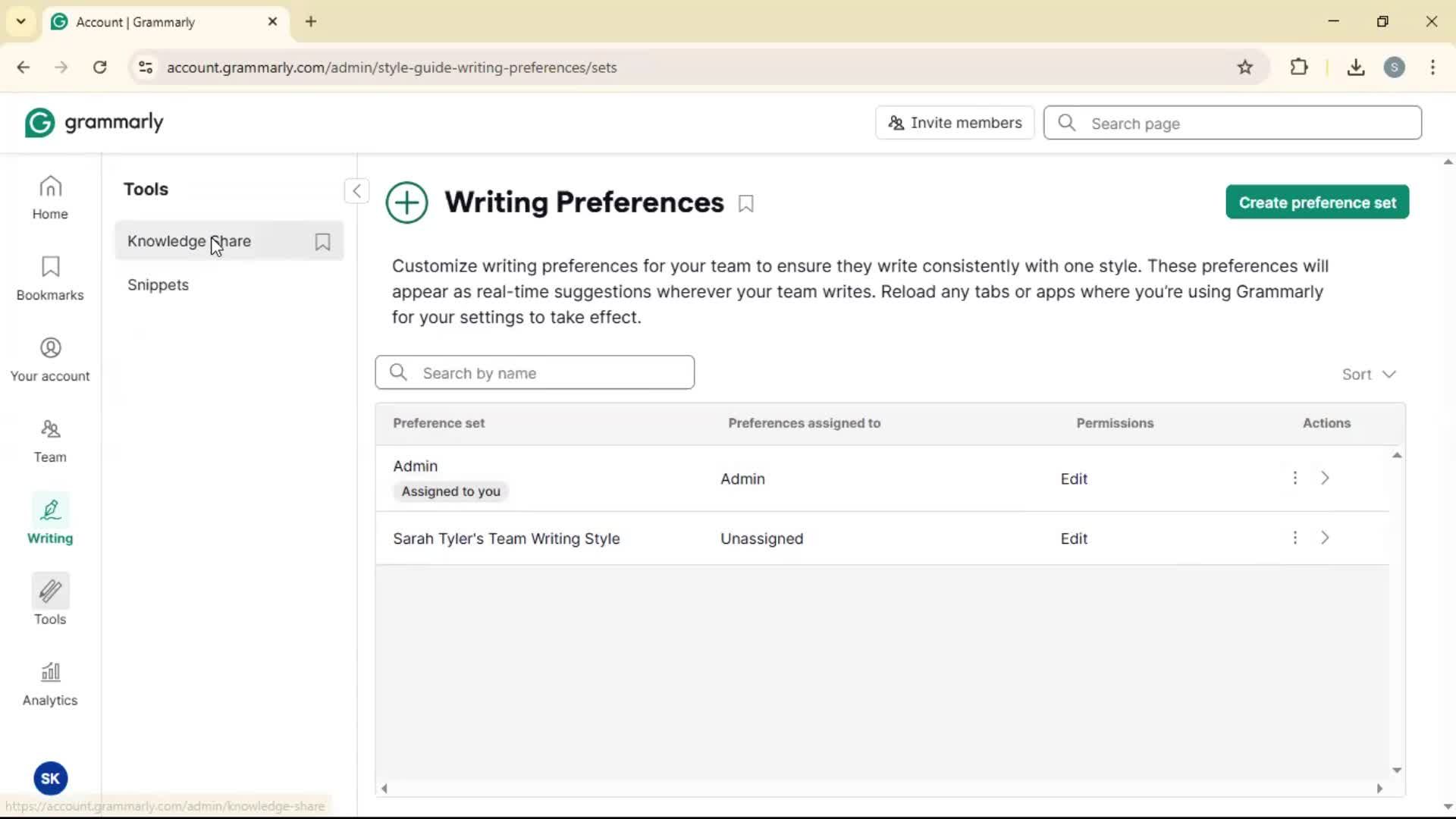Click the Invite members button
Screen dimensions: 1456x819
tap(954, 123)
